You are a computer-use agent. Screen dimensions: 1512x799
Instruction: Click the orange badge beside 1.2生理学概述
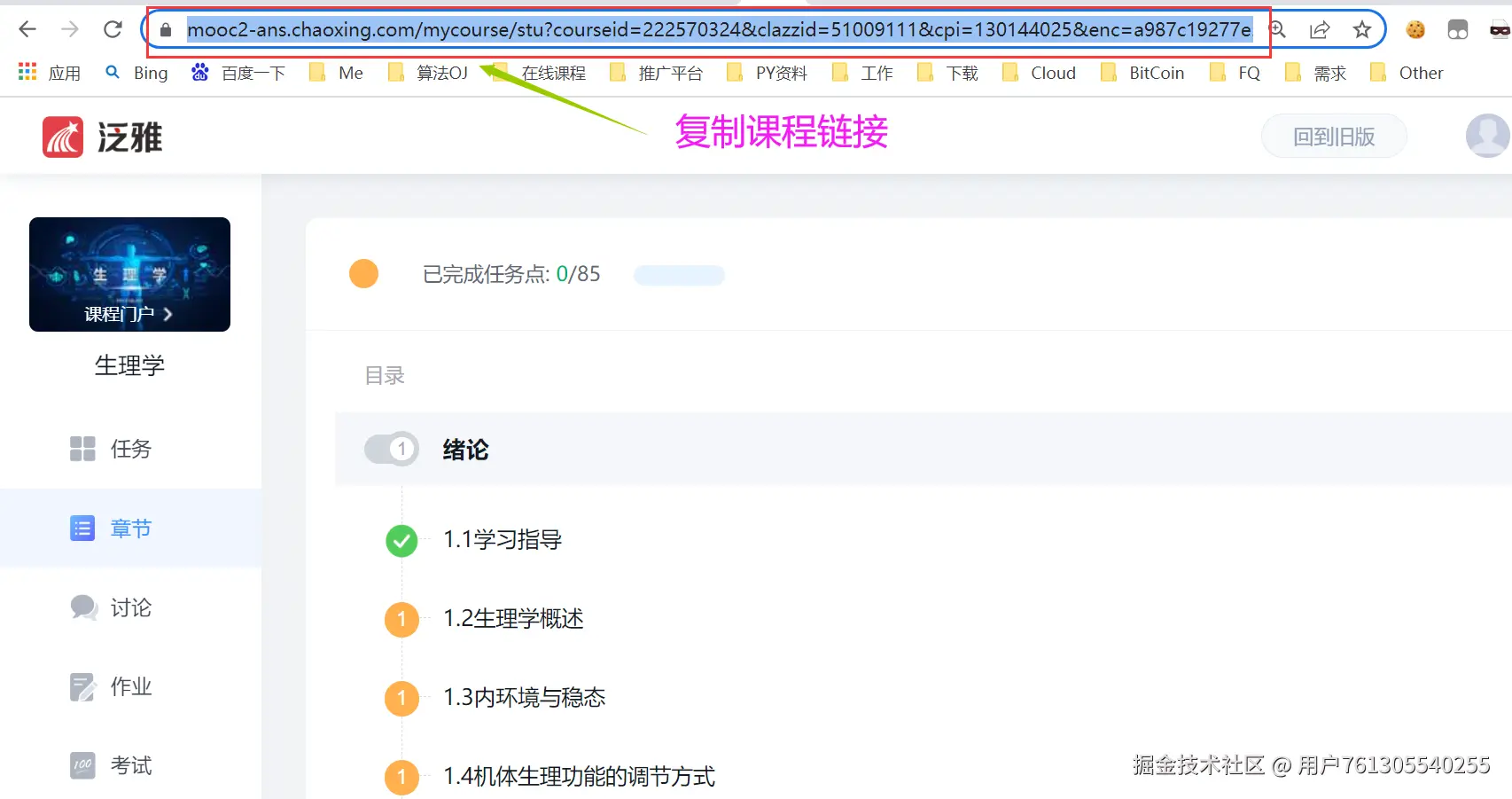point(401,619)
